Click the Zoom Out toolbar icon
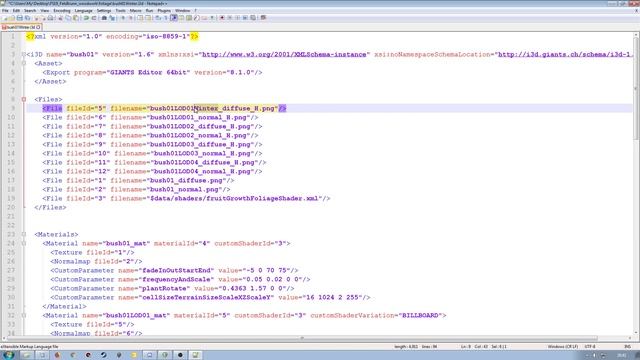Viewport: 640px width, 360px height. pos(131,18)
